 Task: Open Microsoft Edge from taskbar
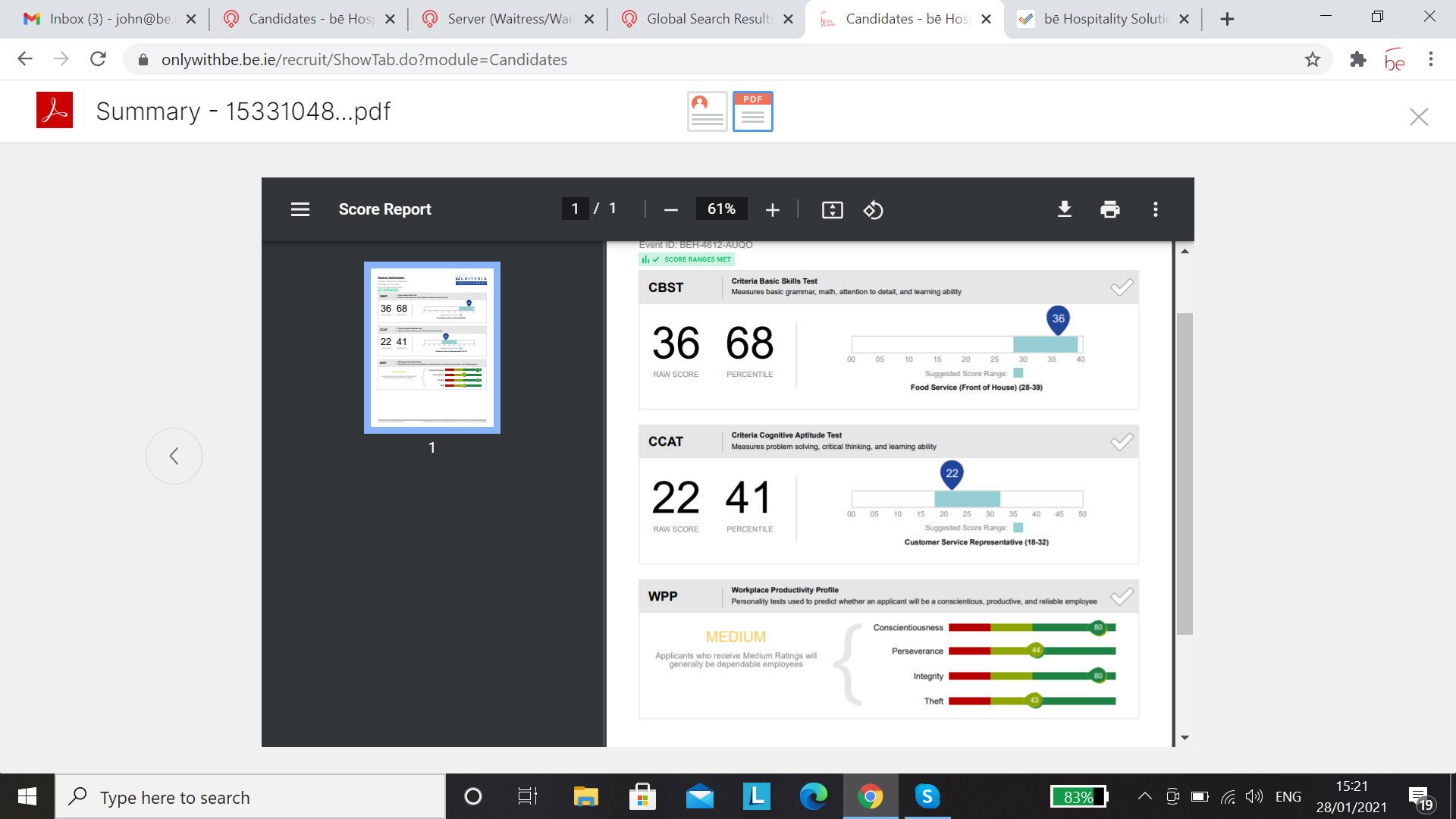coord(813,796)
